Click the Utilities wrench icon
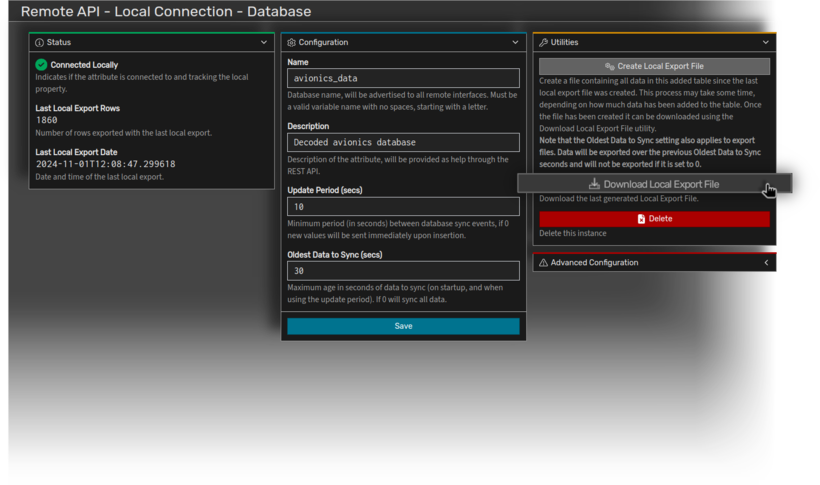The height and width of the screenshot is (485, 820). coord(543,42)
